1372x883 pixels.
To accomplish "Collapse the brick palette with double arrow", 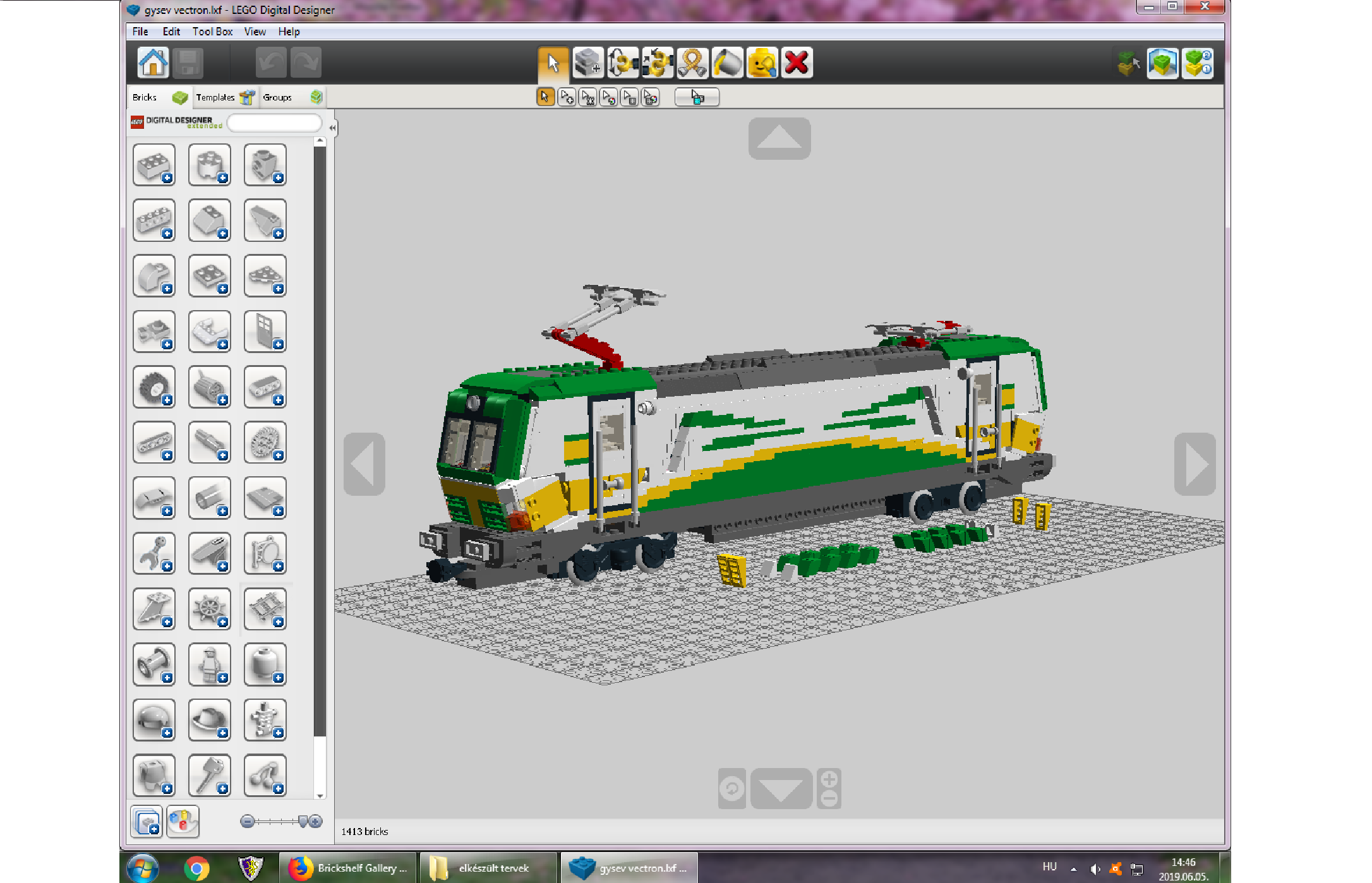I will [332, 128].
